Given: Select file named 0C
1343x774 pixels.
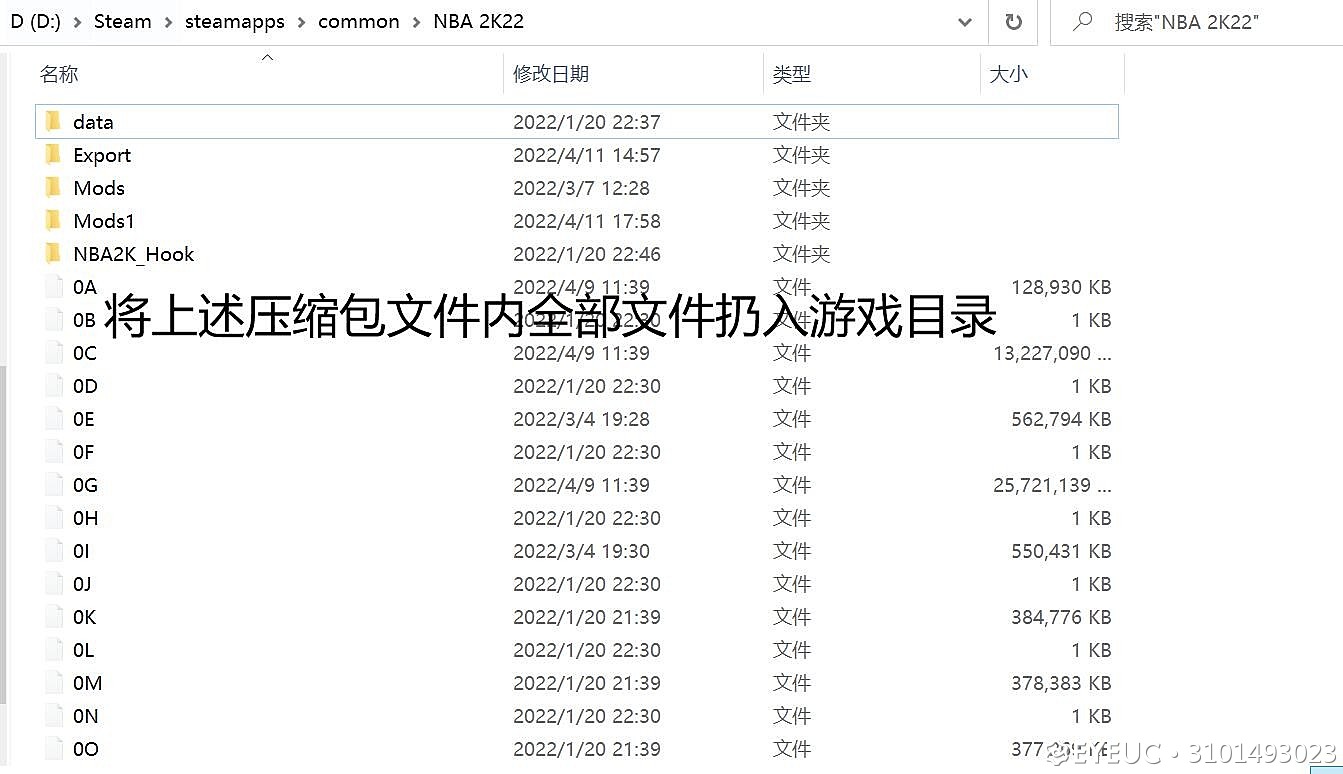Looking at the screenshot, I should tap(85, 353).
